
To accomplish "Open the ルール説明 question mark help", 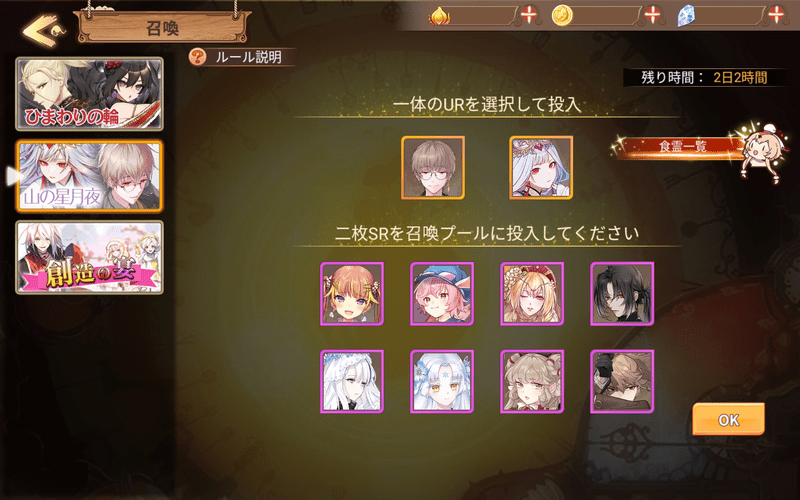I will tap(197, 57).
